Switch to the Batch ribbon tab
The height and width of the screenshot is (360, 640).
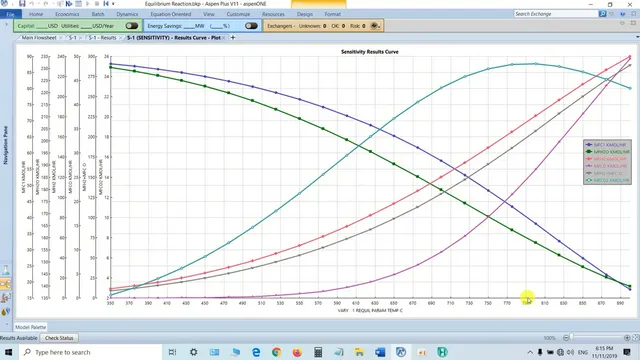tap(98, 14)
